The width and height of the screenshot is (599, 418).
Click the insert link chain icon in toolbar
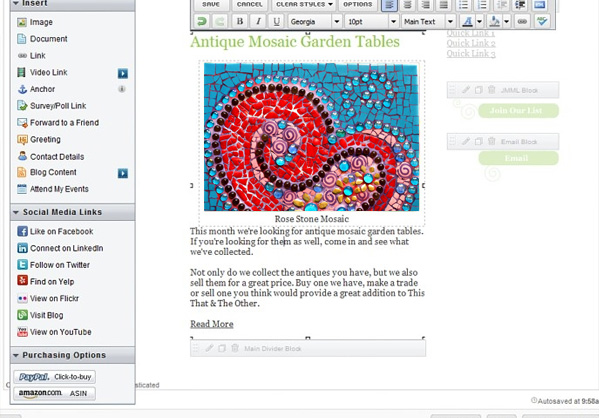522,21
